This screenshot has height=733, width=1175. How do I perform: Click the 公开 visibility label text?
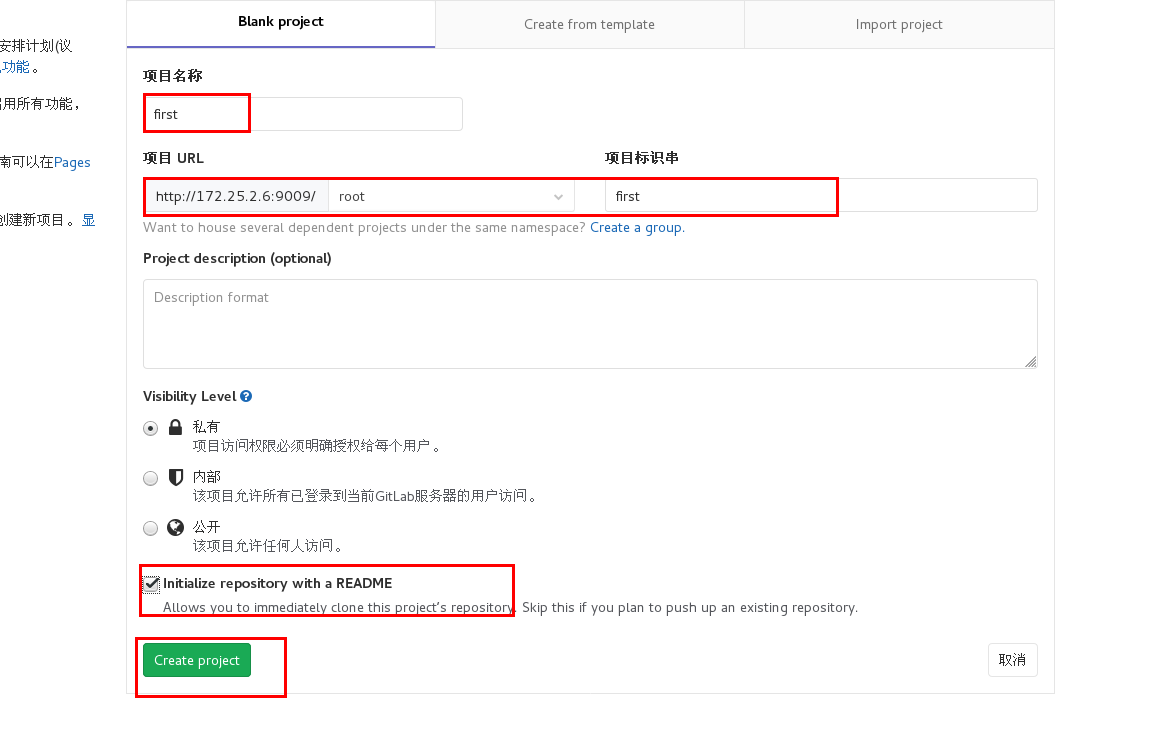pos(206,527)
